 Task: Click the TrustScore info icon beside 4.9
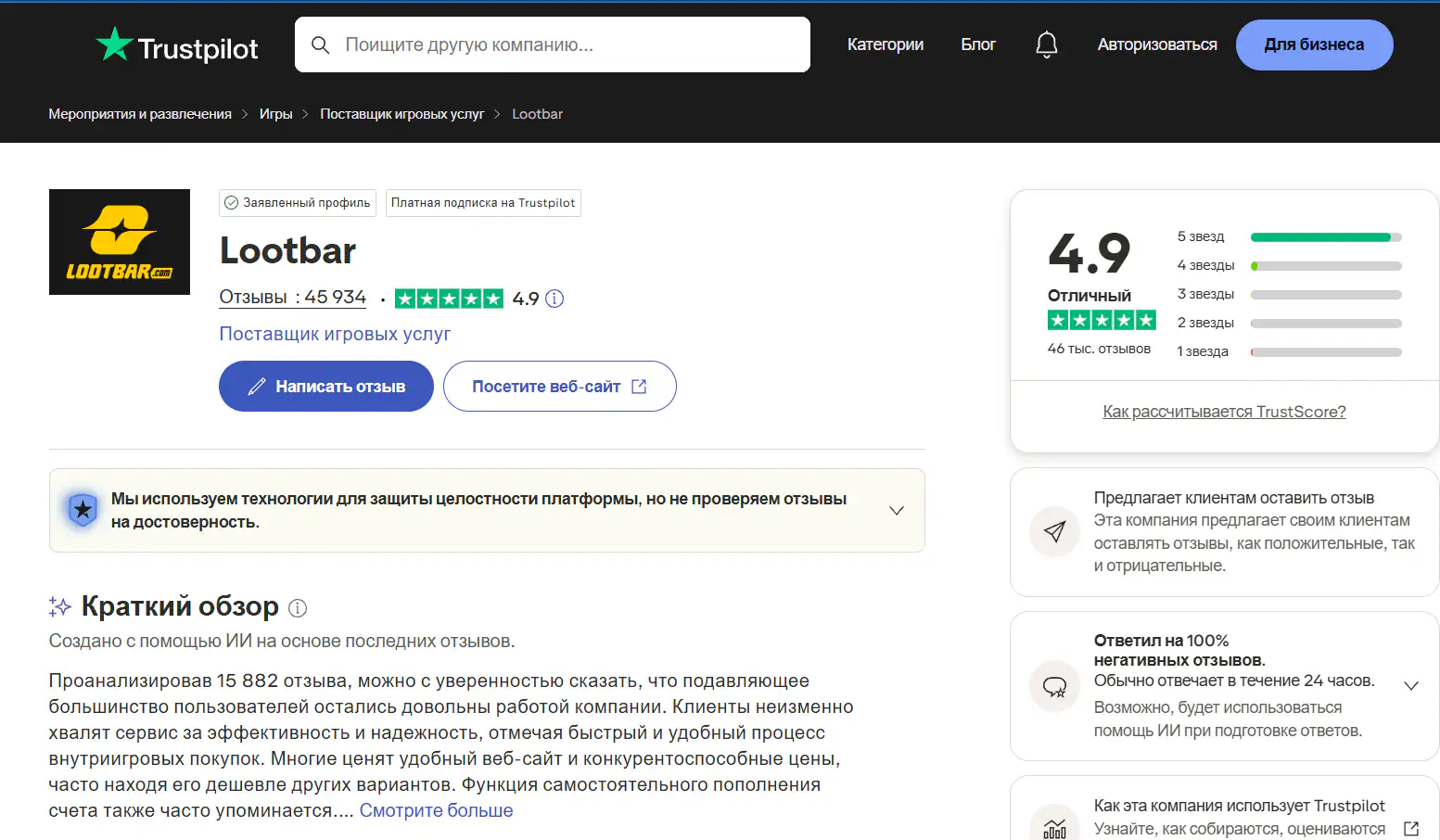(x=554, y=299)
